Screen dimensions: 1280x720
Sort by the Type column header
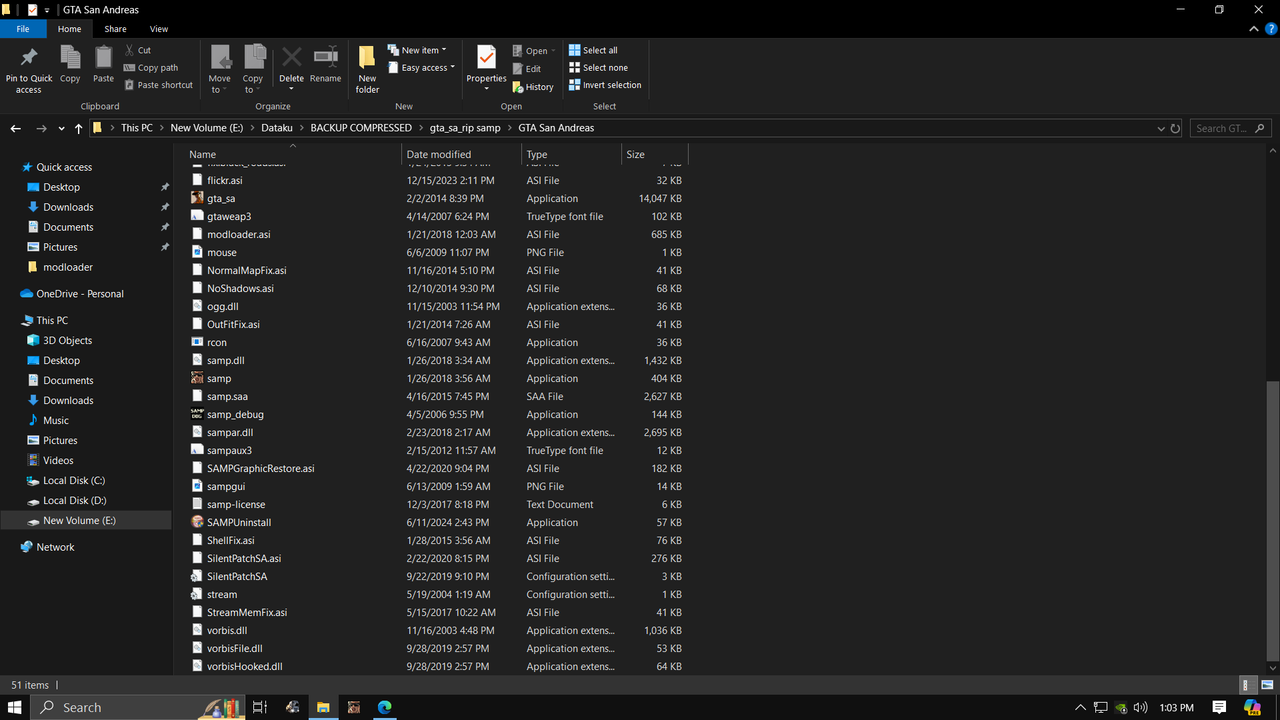click(x=571, y=155)
